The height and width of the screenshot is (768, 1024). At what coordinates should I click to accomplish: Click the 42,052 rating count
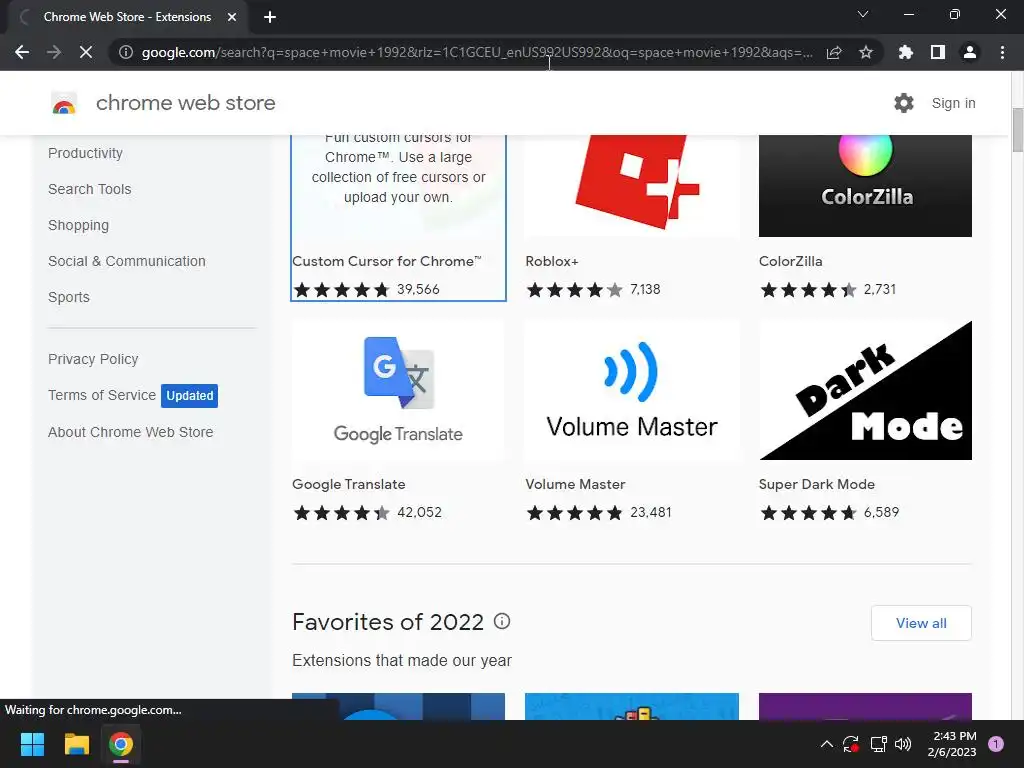[x=419, y=513]
